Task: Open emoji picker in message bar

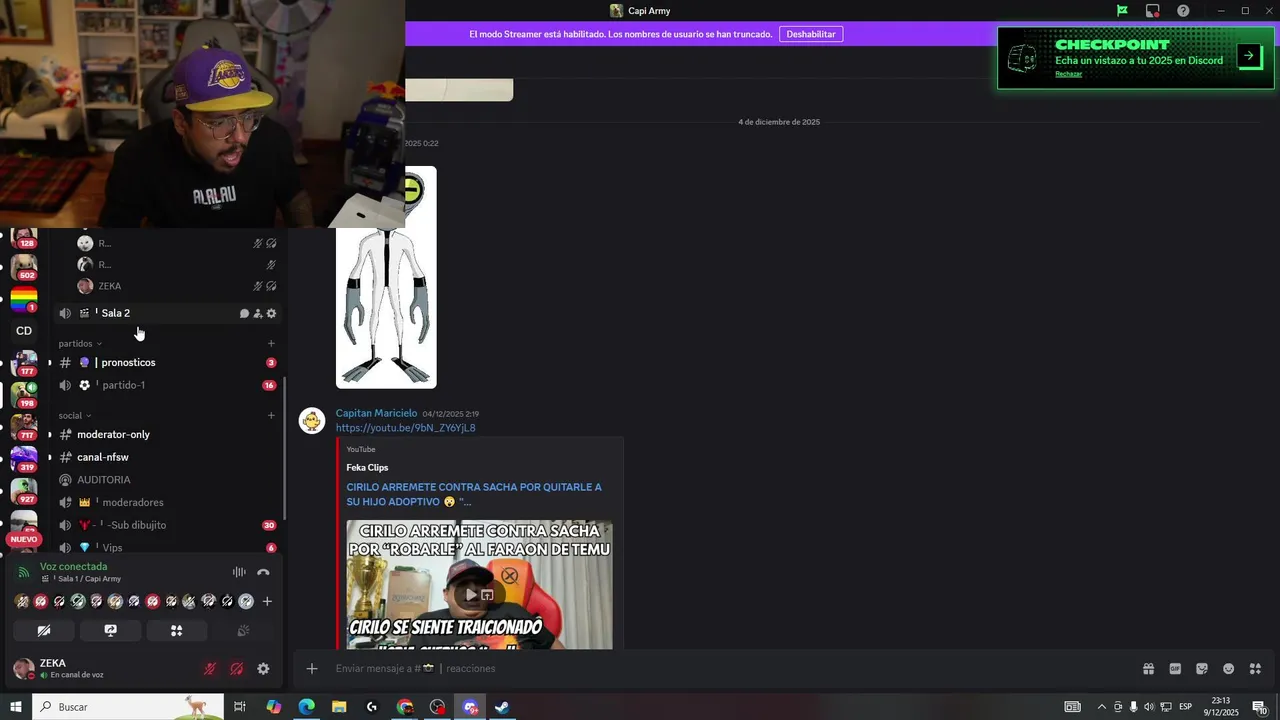Action: pyautogui.click(x=1228, y=669)
